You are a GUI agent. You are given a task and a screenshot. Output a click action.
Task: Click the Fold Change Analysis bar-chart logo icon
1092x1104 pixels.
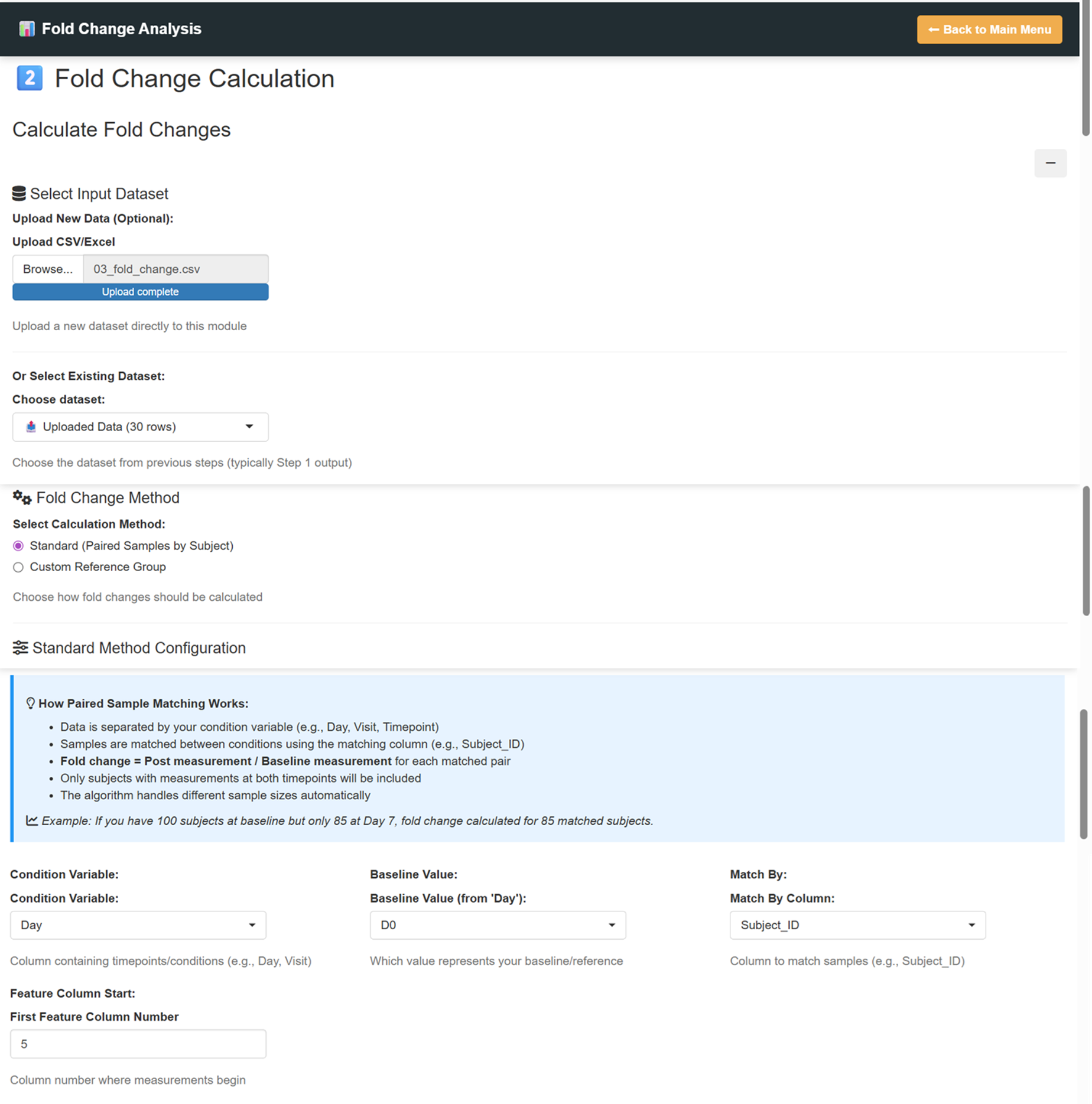tap(27, 29)
